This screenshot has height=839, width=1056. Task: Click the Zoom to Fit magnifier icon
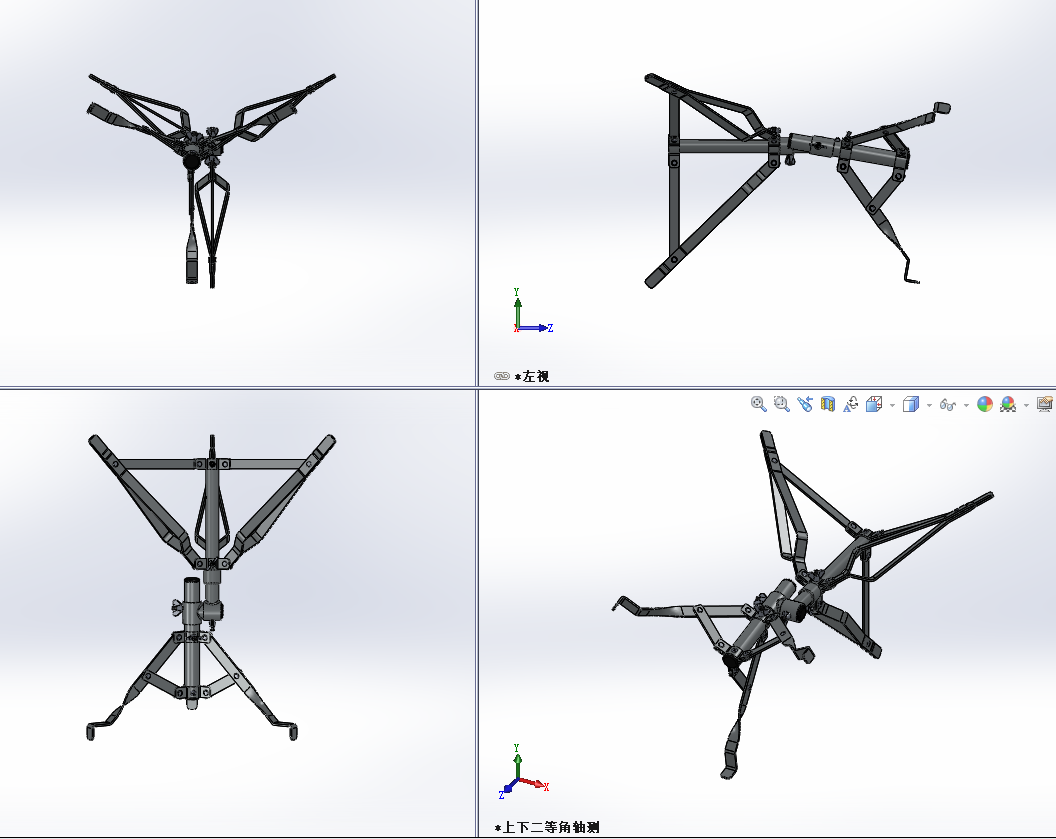click(x=758, y=404)
